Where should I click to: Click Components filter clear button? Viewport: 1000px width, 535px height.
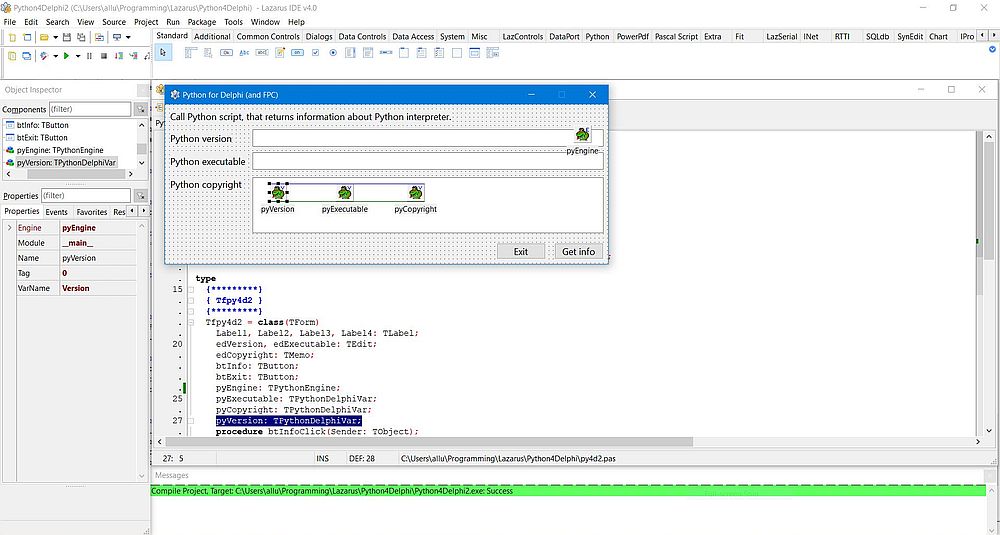[140, 109]
